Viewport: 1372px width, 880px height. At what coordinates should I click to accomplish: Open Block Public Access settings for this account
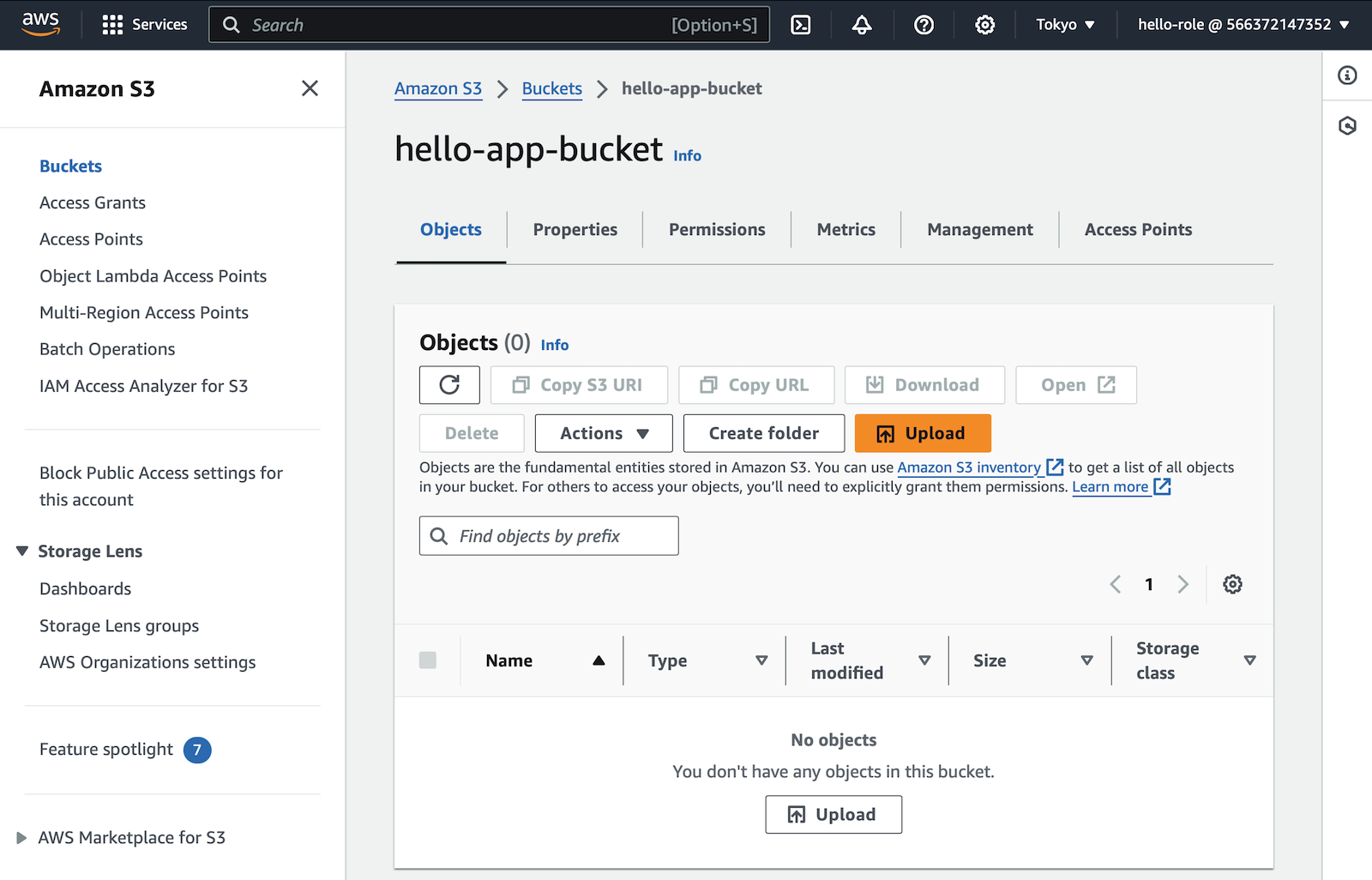(161, 486)
